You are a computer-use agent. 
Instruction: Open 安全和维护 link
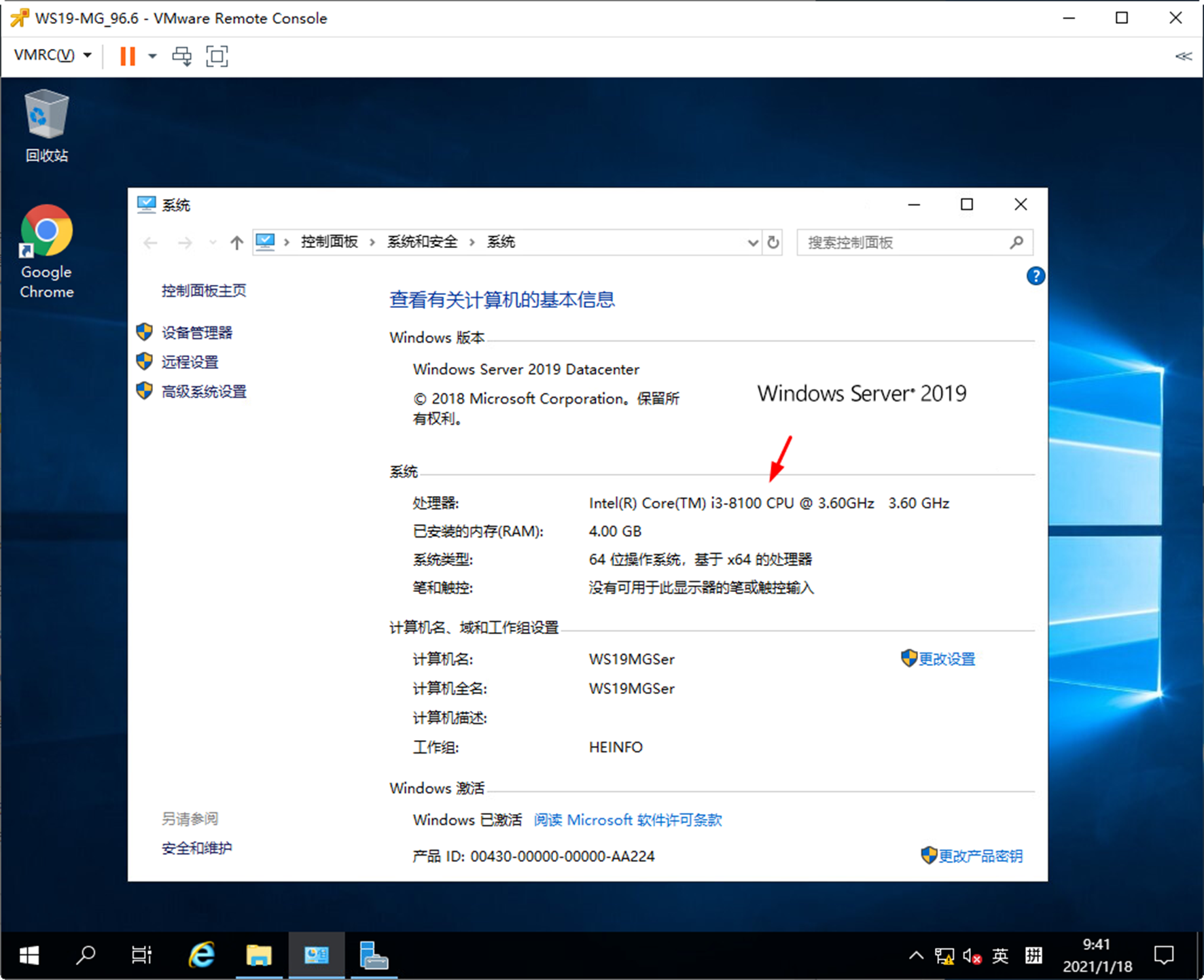(196, 848)
